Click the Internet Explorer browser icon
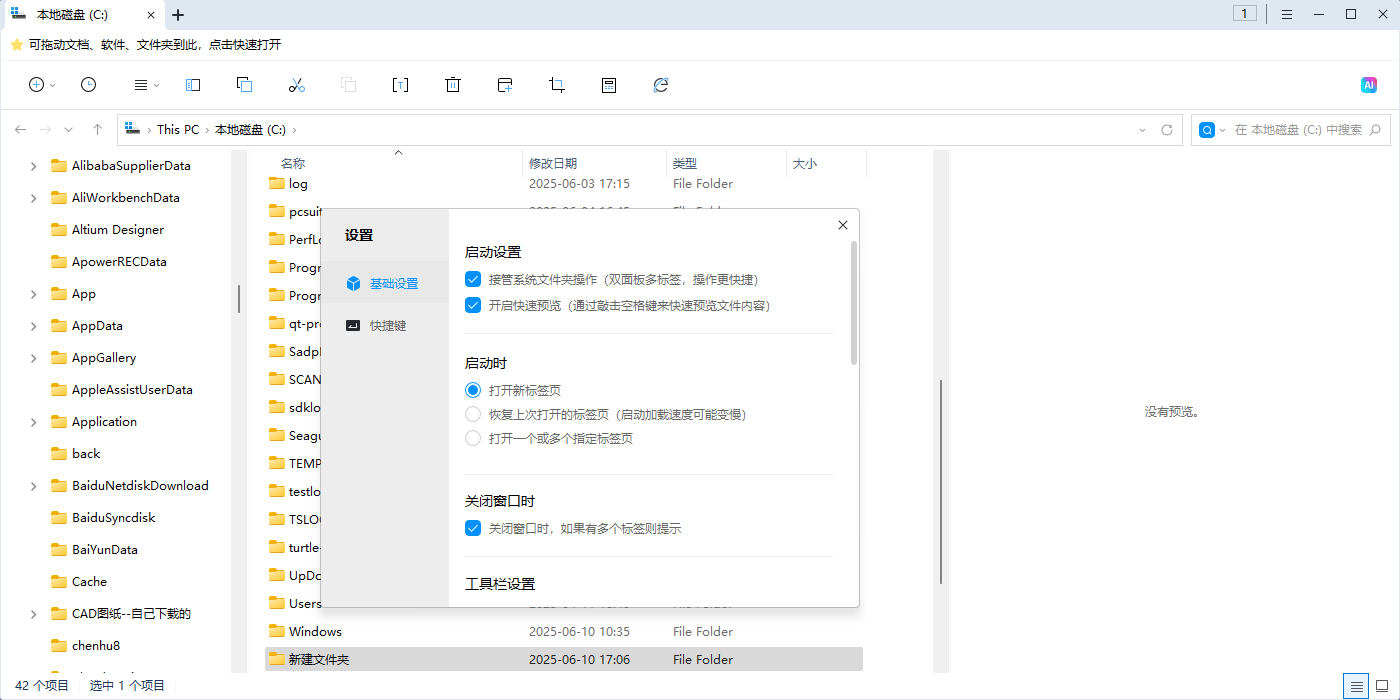The image size is (1400, 700). pos(661,85)
